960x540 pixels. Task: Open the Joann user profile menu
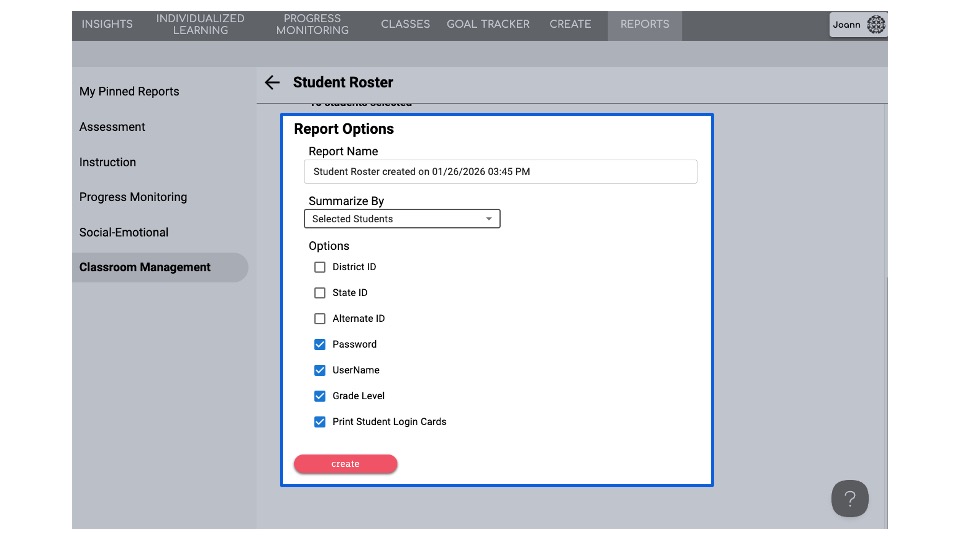(x=858, y=24)
